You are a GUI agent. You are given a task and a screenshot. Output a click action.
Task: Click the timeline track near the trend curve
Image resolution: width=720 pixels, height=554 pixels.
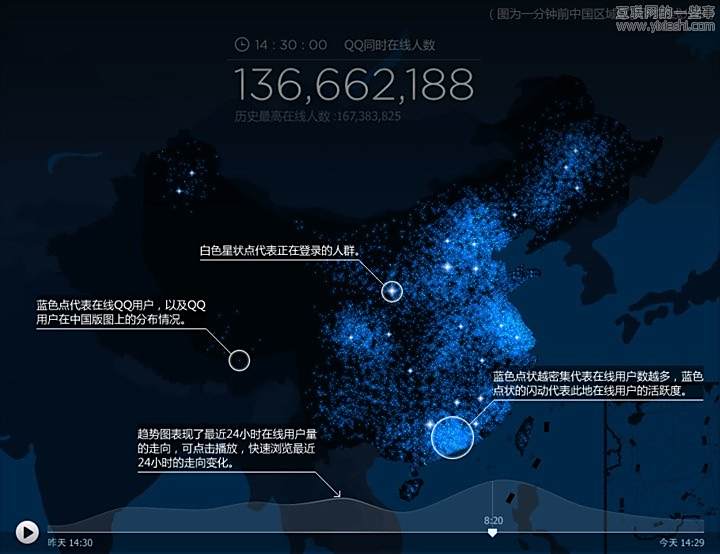click(x=376, y=532)
